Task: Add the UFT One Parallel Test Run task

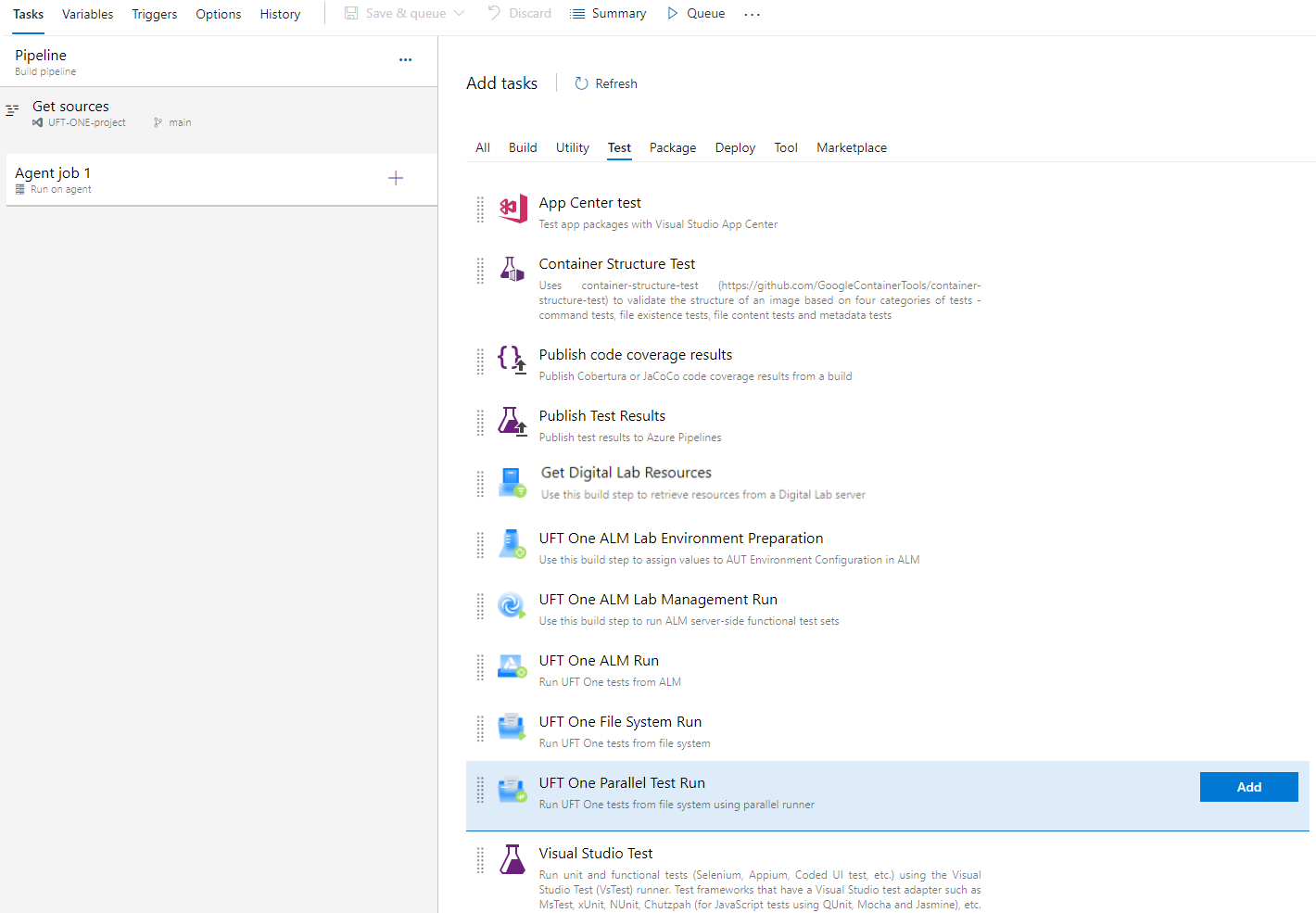Action: 1248,787
